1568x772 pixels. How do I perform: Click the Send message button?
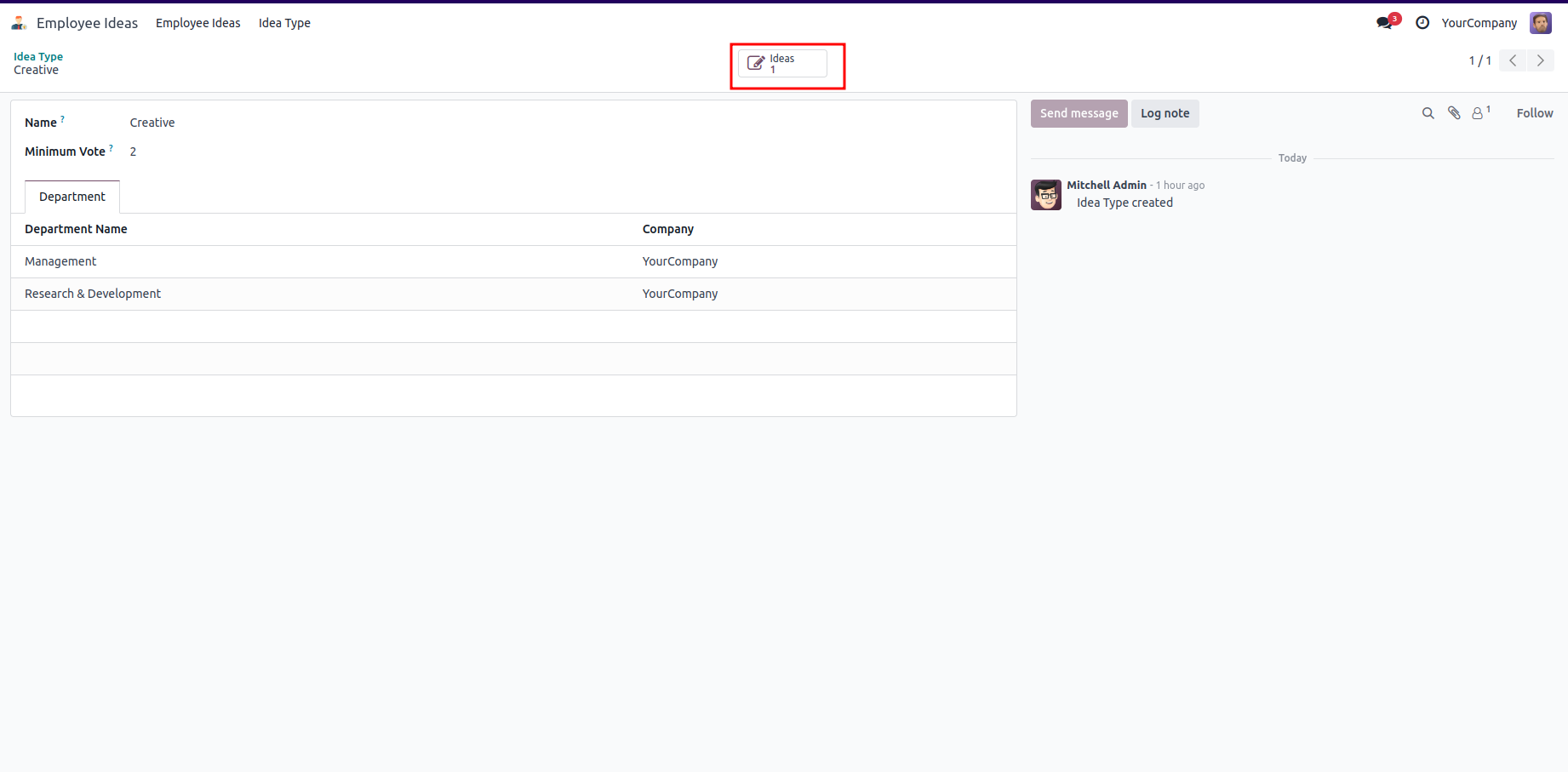[1079, 113]
